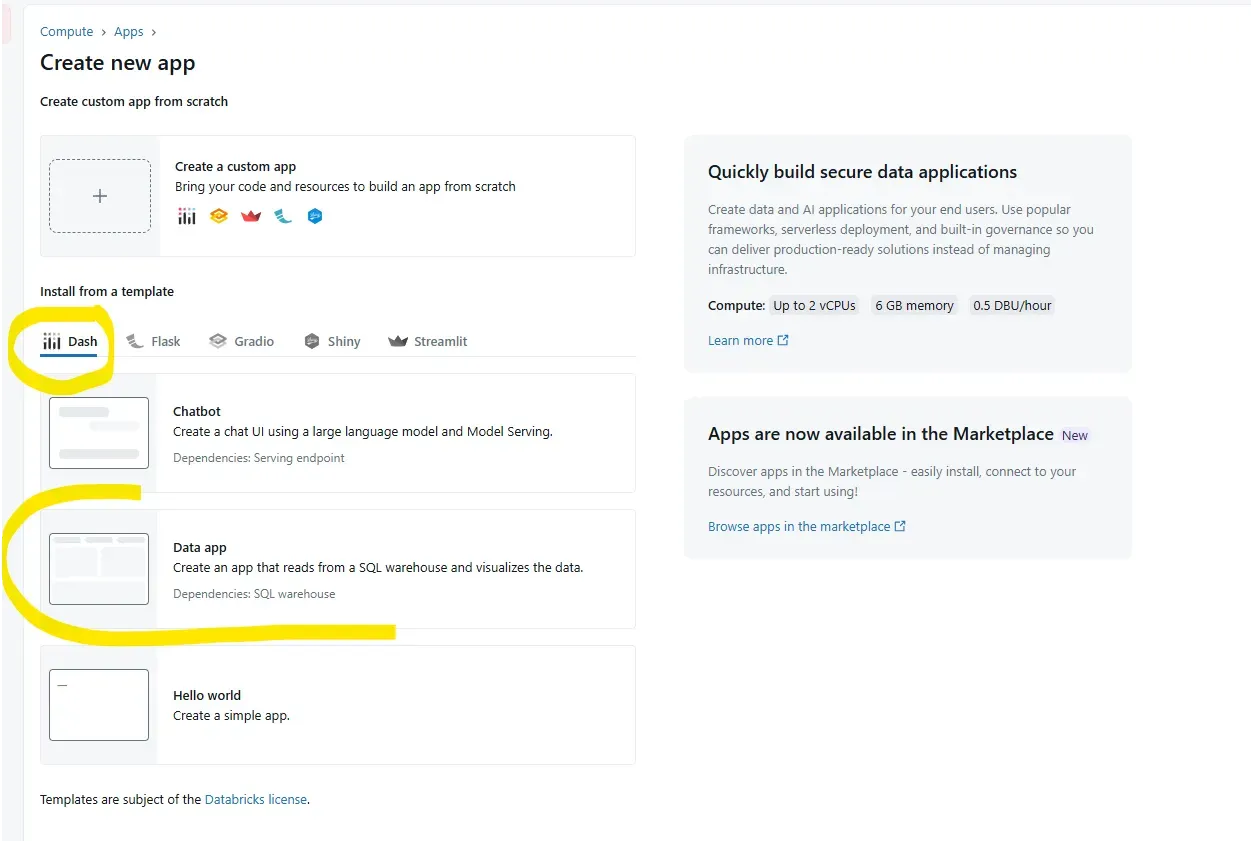
Task: Click the plus icon in the dashed box
Action: pos(100,196)
